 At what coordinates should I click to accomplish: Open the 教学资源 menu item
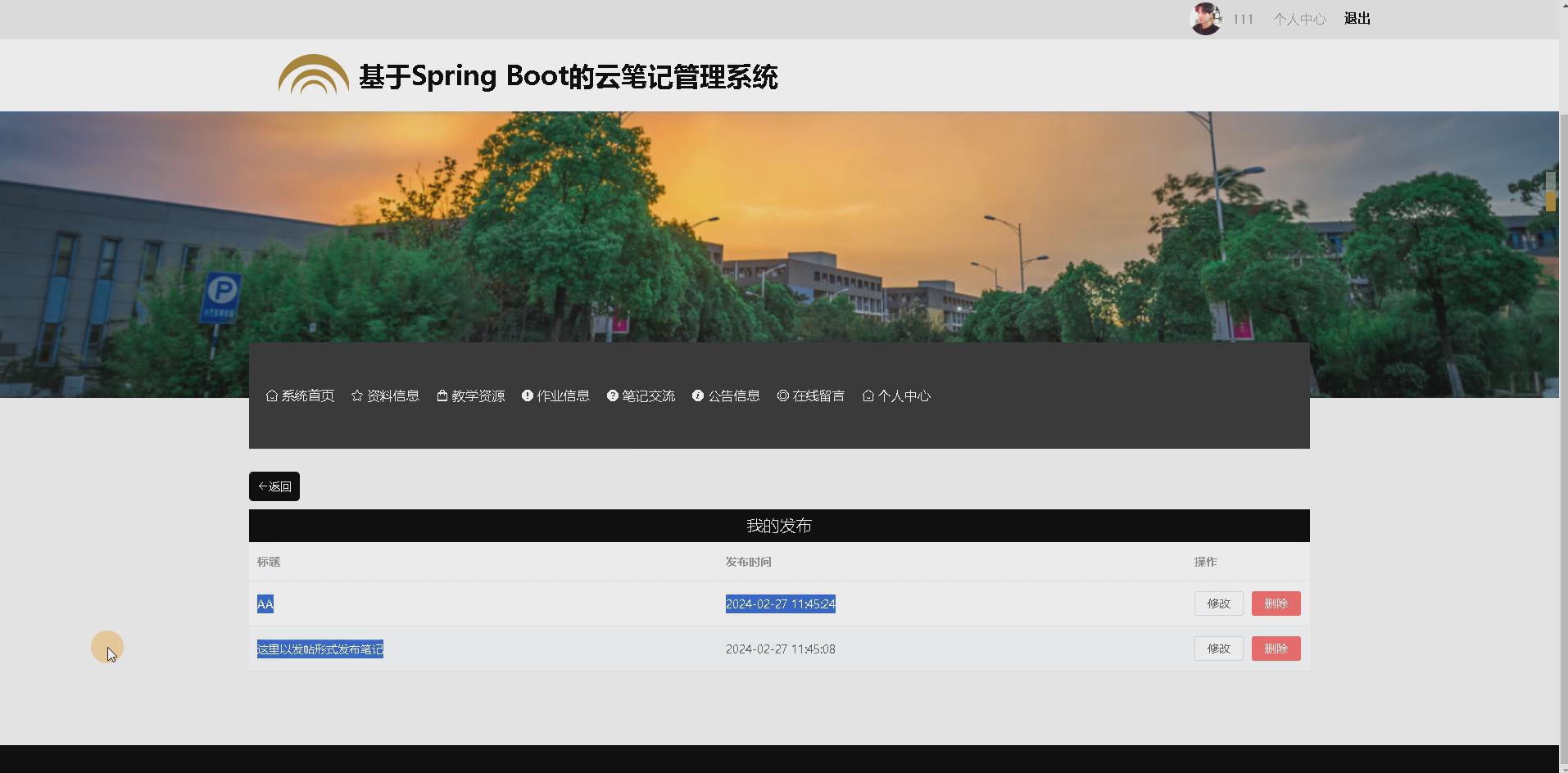(x=478, y=396)
